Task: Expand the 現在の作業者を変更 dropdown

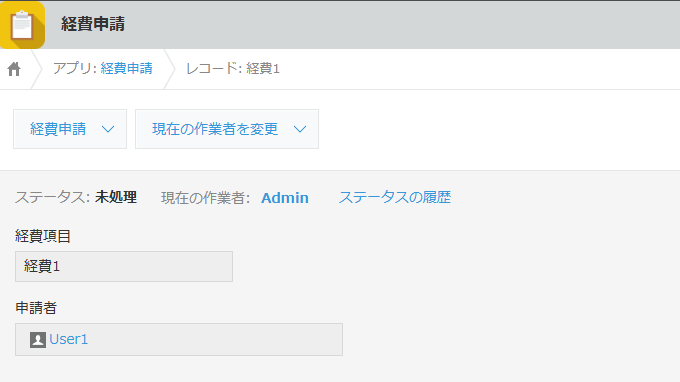Action: click(227, 129)
